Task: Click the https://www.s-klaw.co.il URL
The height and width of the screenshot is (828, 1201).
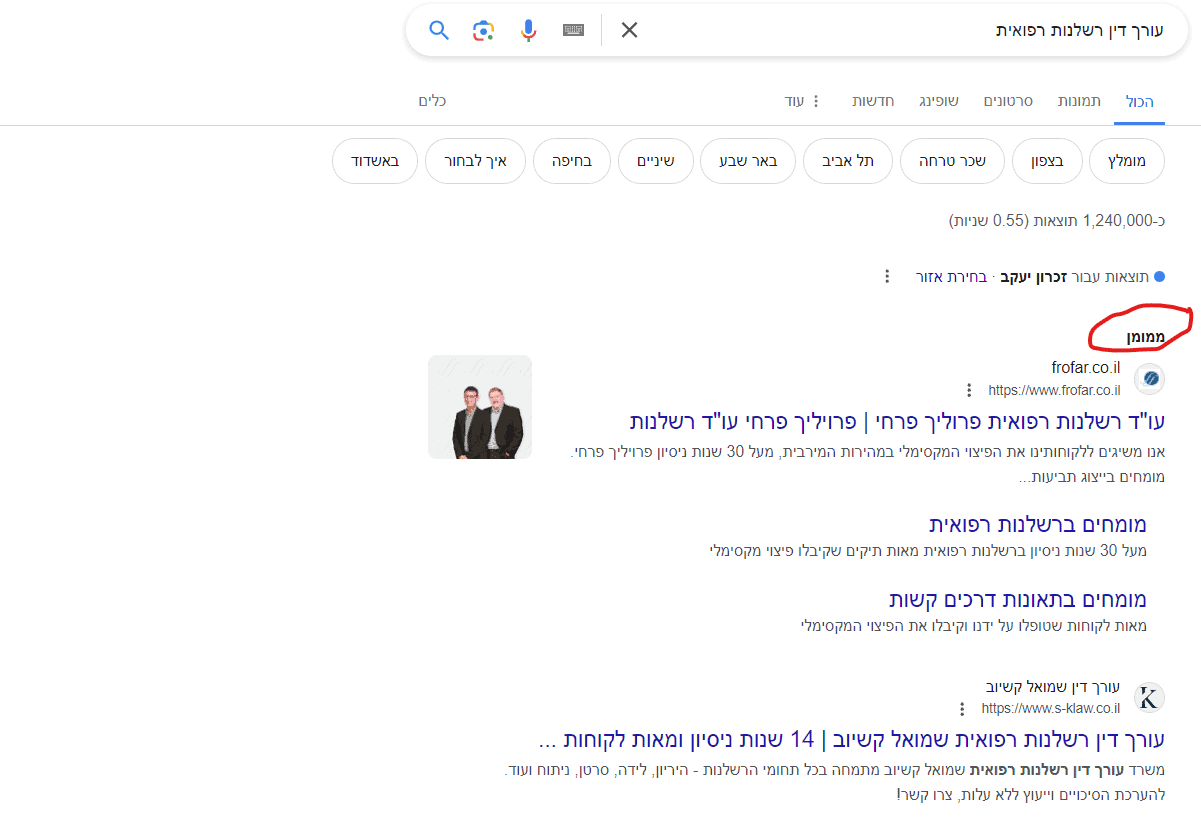Action: [x=1051, y=709]
